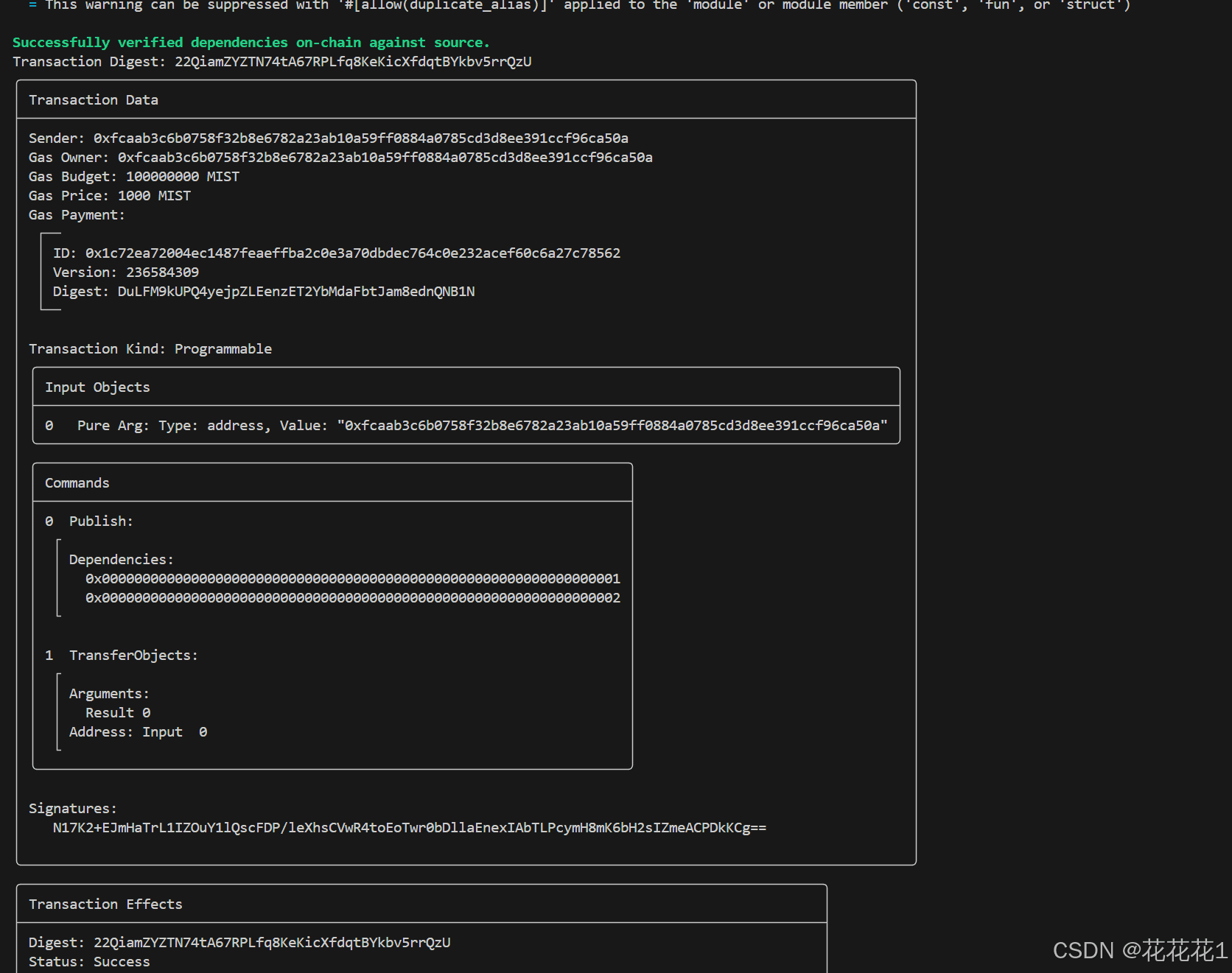Image resolution: width=1232 pixels, height=973 pixels.
Task: Click the Input Objects header
Action: tap(97, 387)
